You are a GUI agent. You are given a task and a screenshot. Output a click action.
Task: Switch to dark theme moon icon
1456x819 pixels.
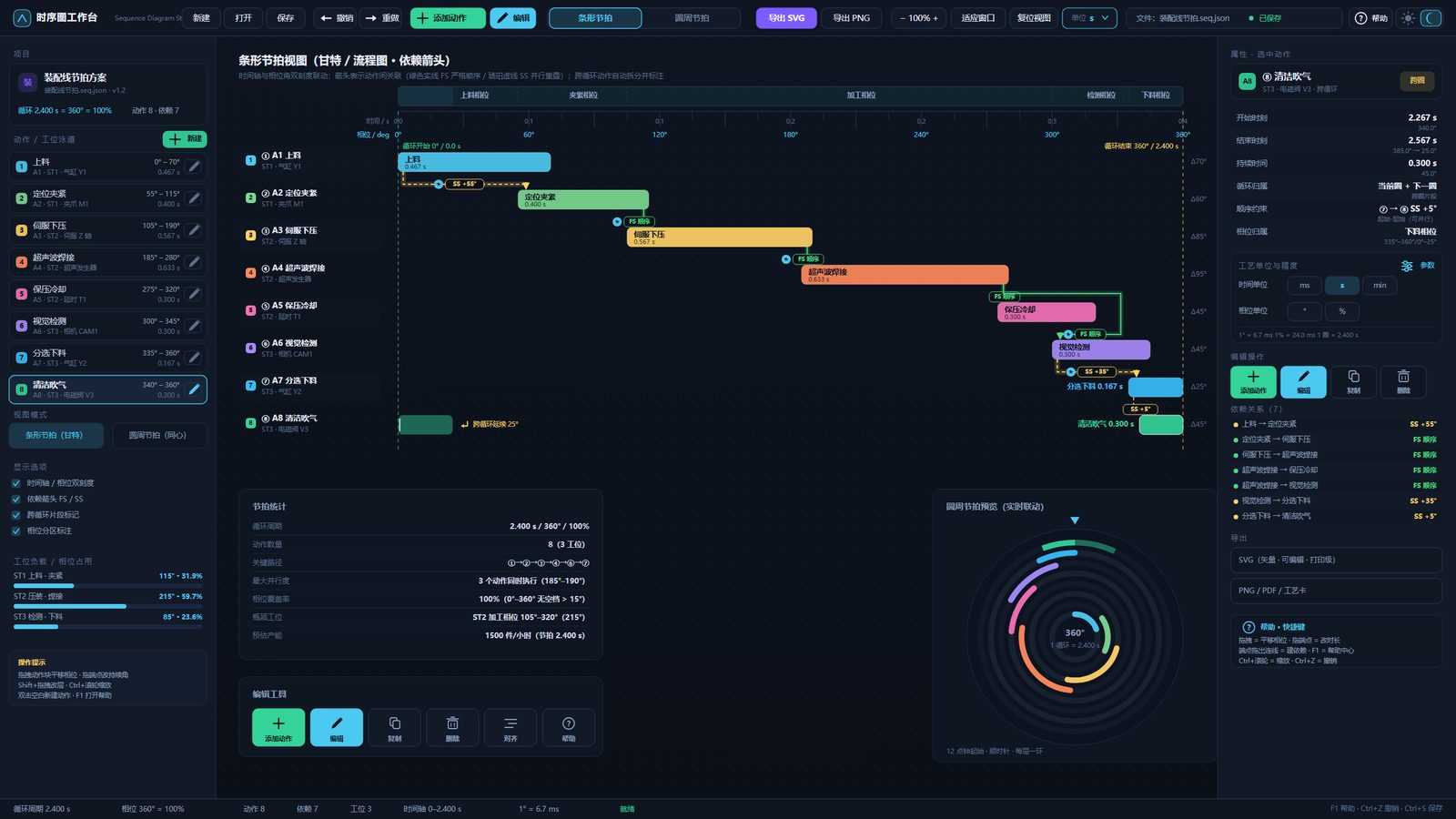pyautogui.click(x=1431, y=18)
